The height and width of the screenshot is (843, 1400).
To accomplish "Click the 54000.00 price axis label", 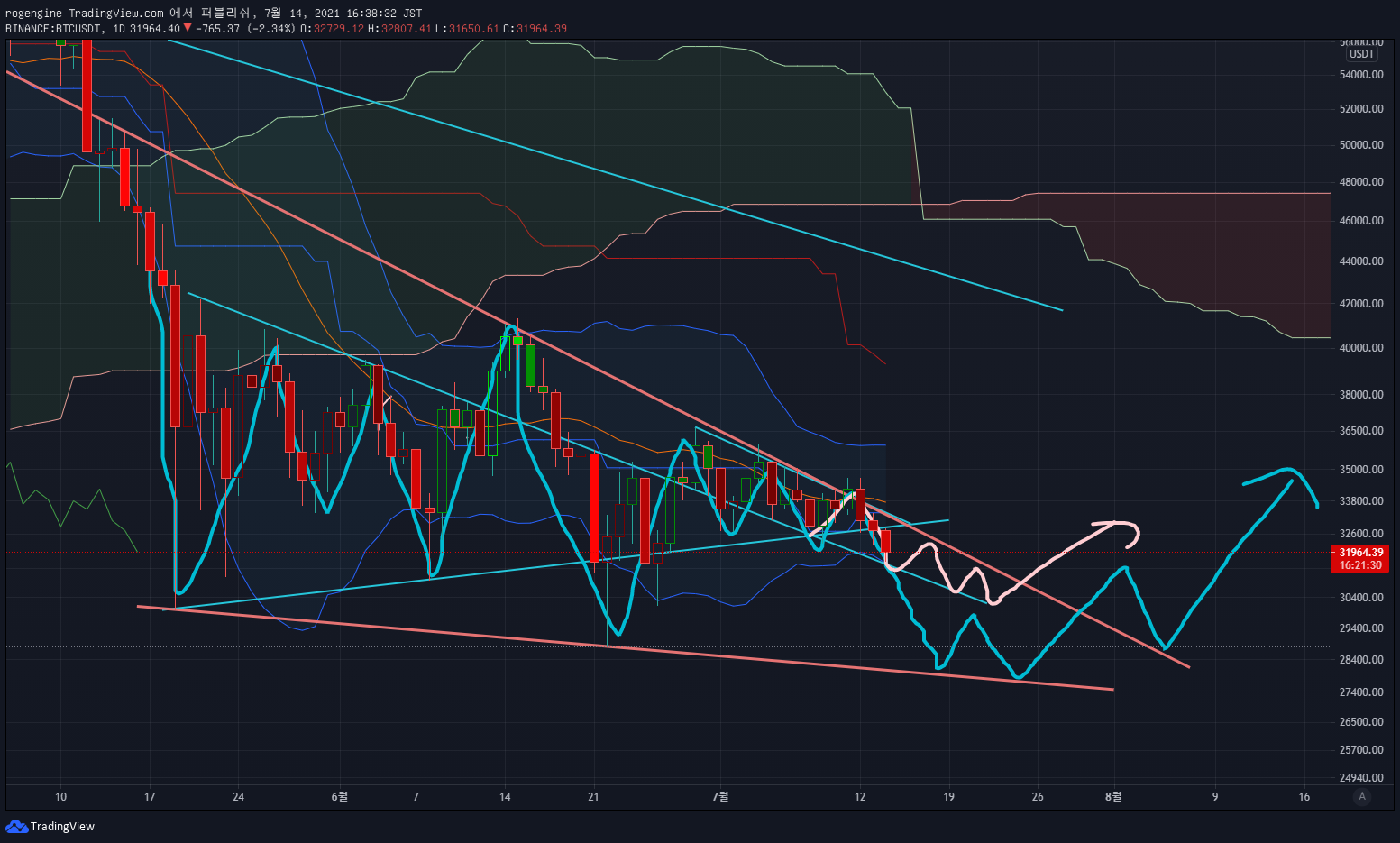I will point(1361,75).
